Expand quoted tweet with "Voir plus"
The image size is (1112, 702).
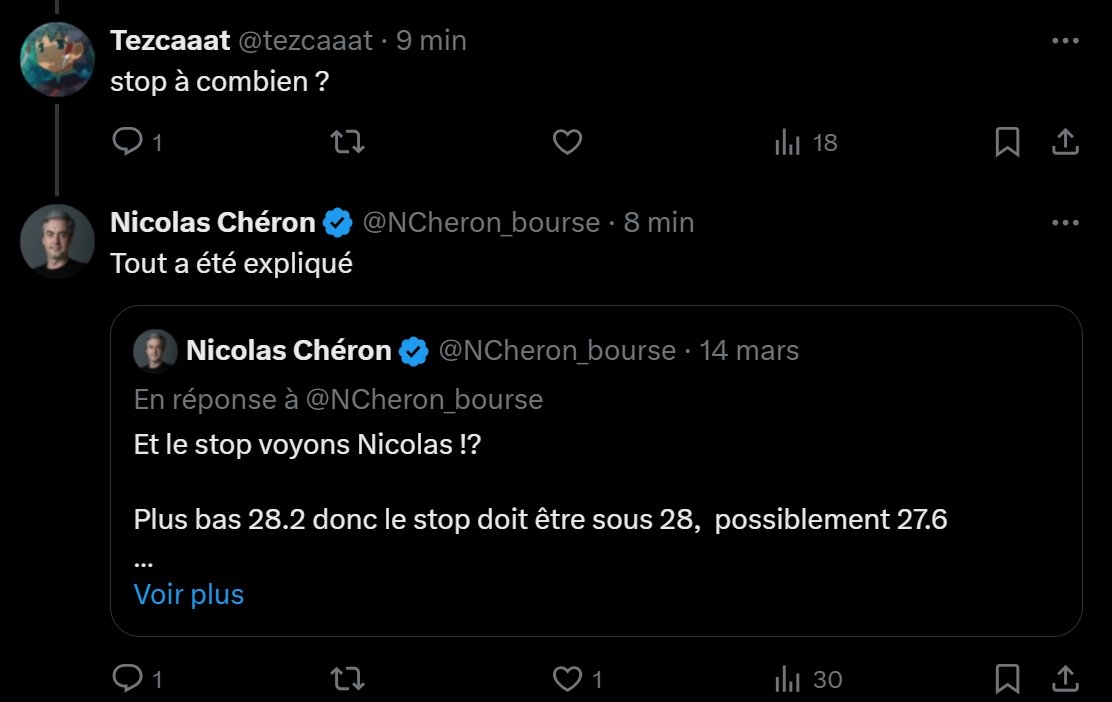[189, 594]
